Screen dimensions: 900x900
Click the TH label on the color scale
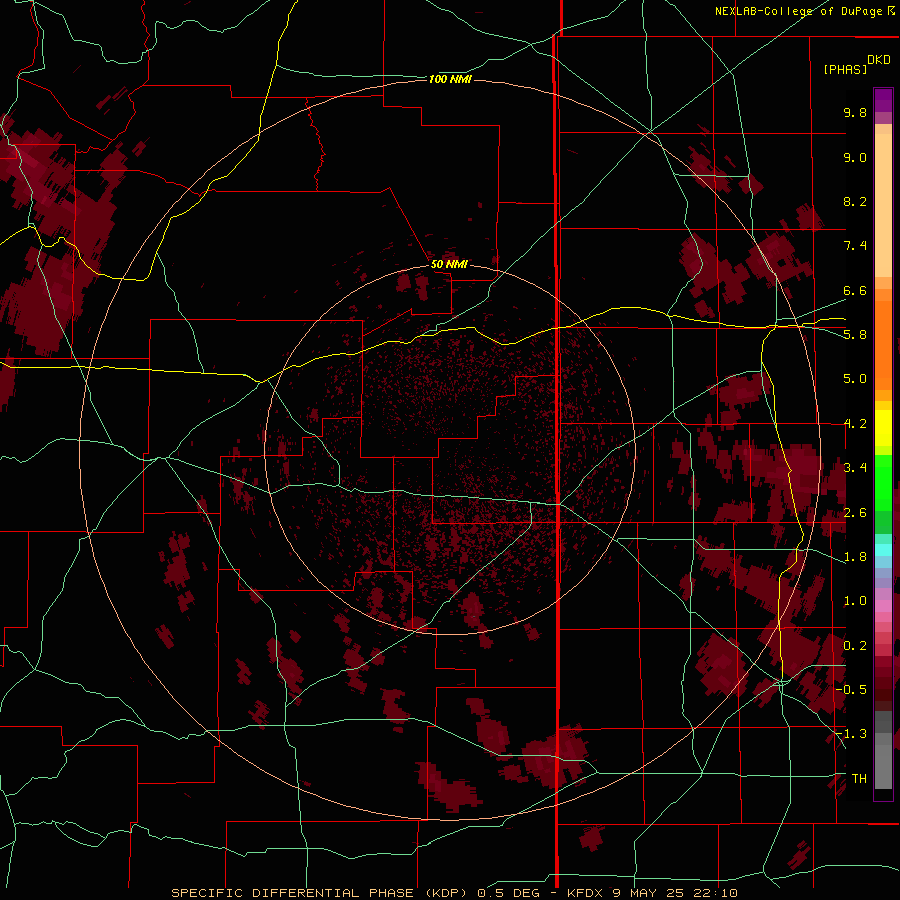pos(859,779)
